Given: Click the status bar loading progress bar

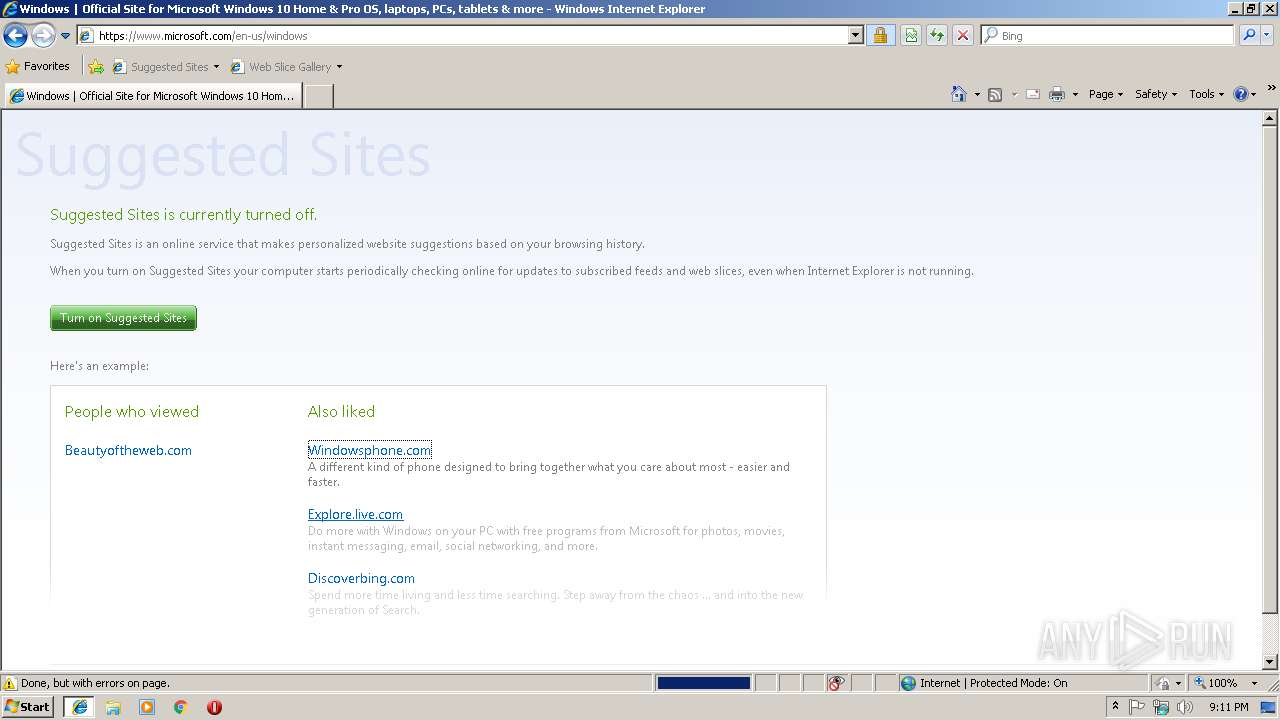Looking at the screenshot, I should pyautogui.click(x=703, y=683).
